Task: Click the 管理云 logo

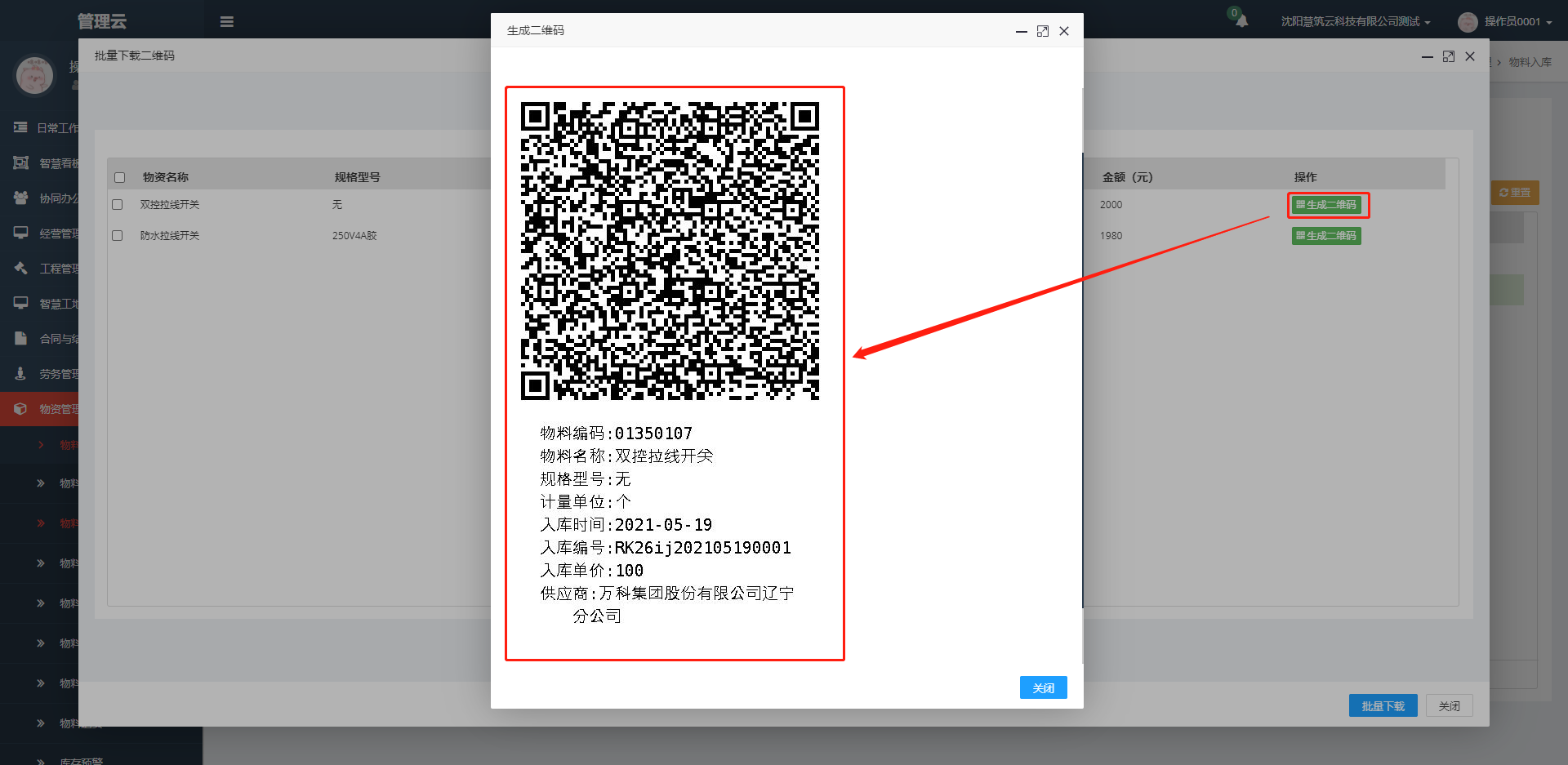Action: 102,21
